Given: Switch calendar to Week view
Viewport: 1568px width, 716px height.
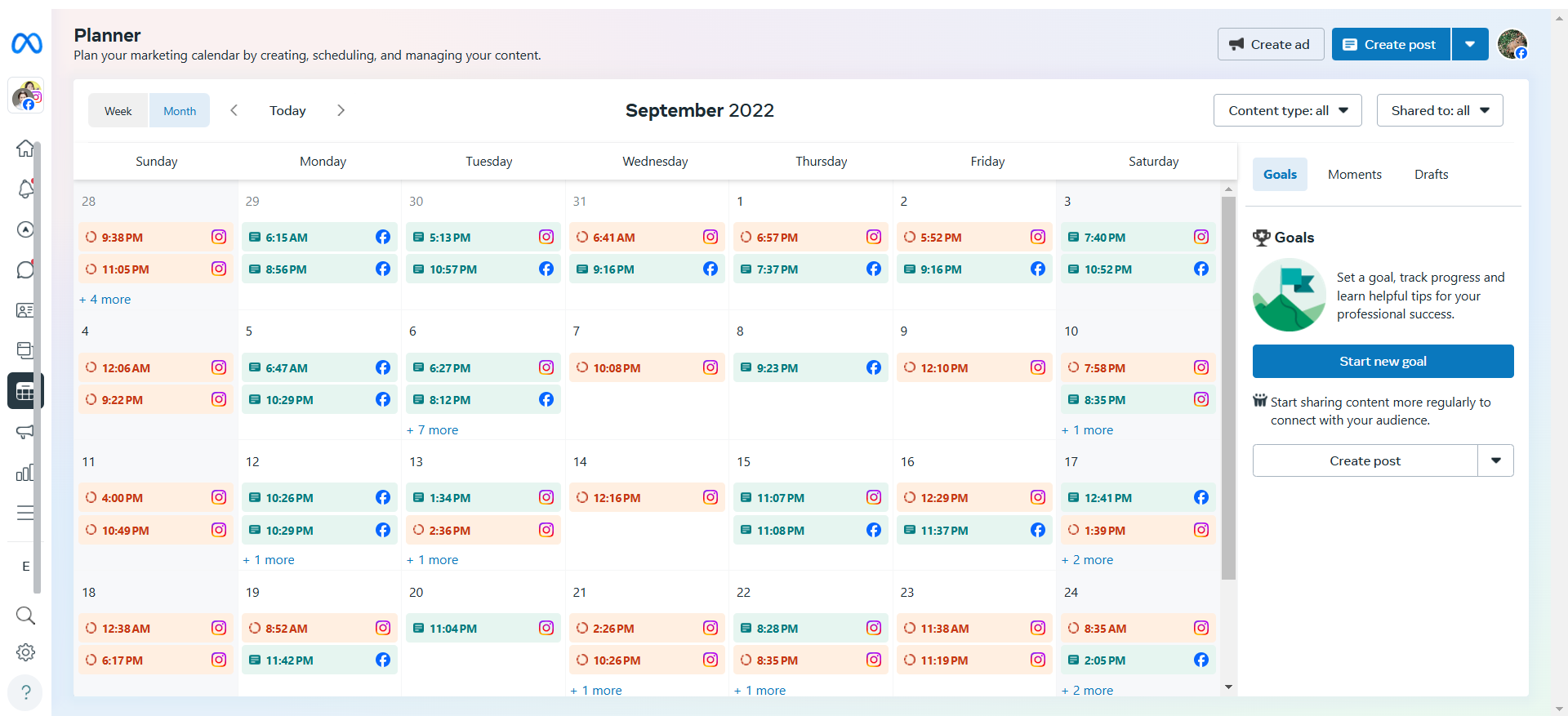Looking at the screenshot, I should pyautogui.click(x=118, y=111).
